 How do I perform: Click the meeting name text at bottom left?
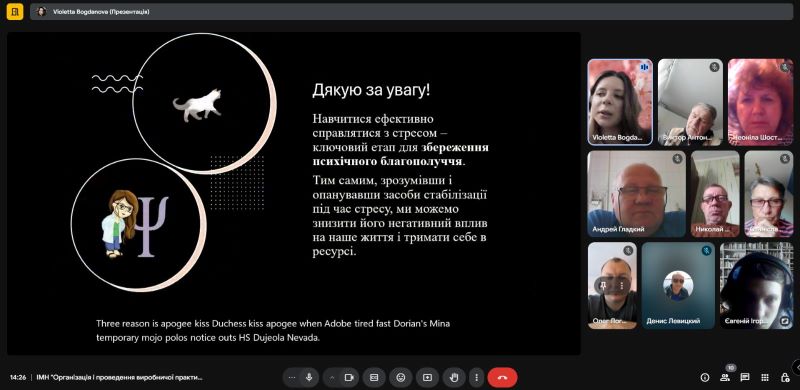(x=119, y=377)
